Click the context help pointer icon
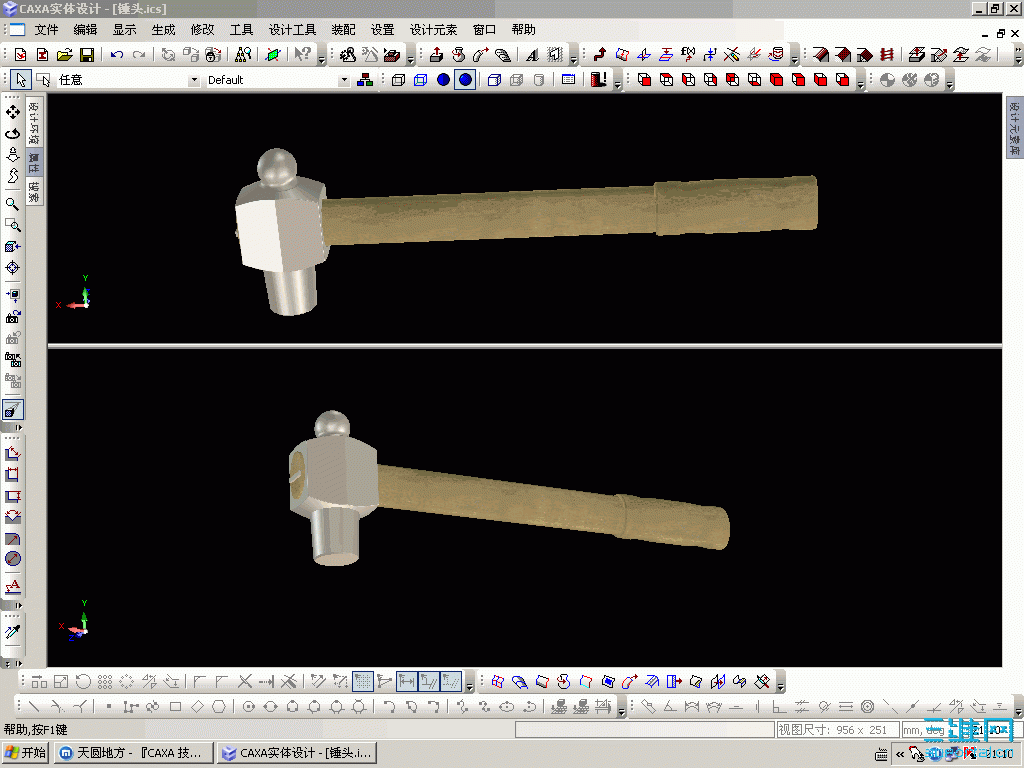 tap(302, 54)
